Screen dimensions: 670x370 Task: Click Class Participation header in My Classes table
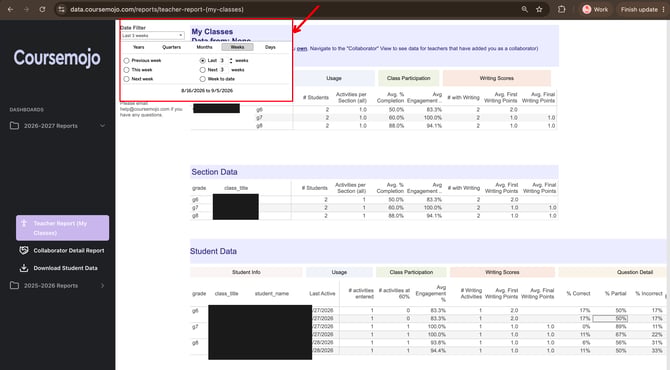click(408, 78)
